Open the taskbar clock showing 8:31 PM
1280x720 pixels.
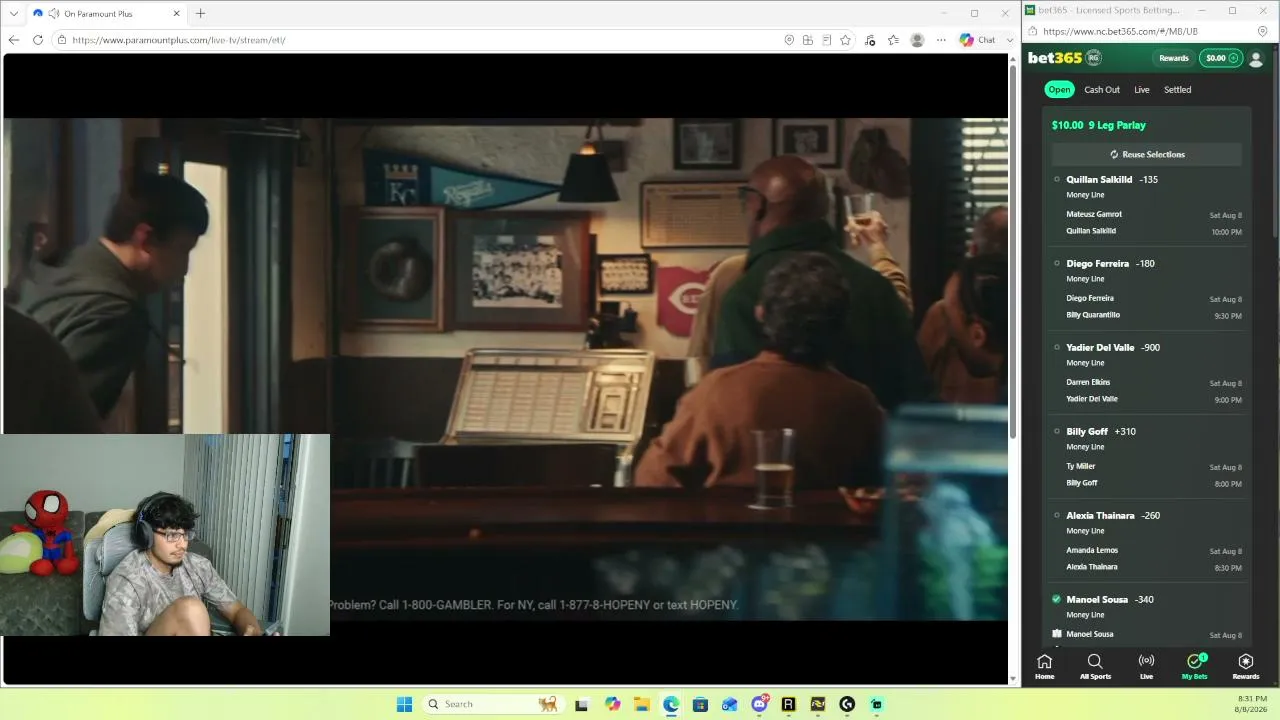[x=1251, y=704]
